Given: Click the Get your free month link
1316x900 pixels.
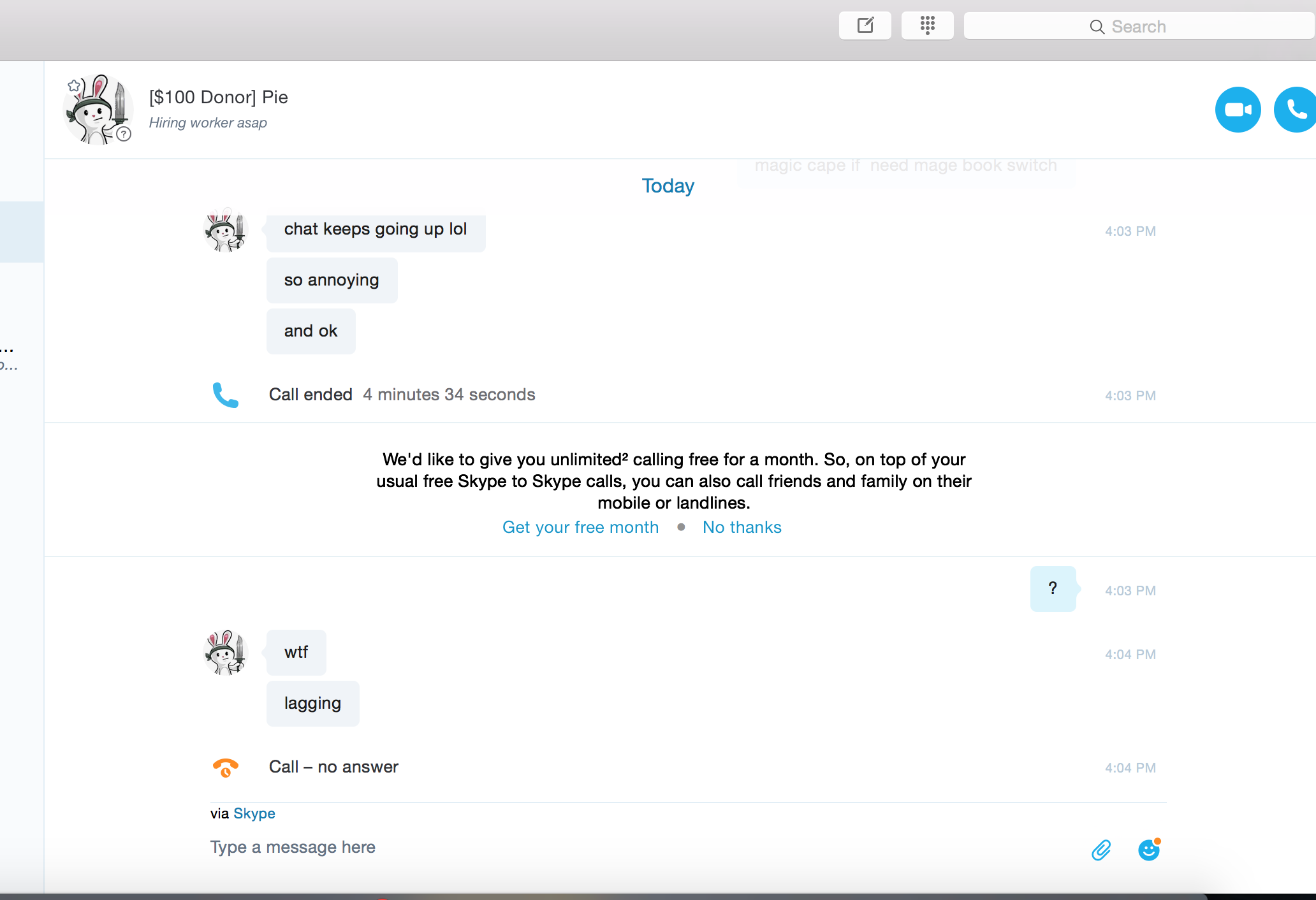Looking at the screenshot, I should (580, 527).
